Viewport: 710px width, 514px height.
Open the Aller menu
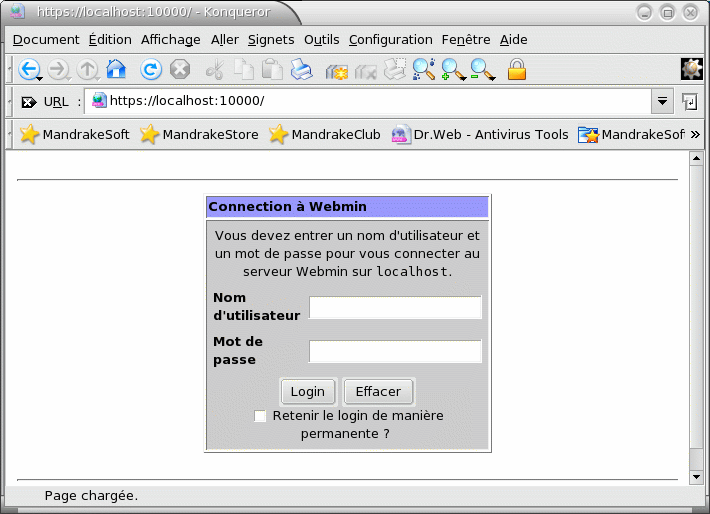[x=225, y=40]
